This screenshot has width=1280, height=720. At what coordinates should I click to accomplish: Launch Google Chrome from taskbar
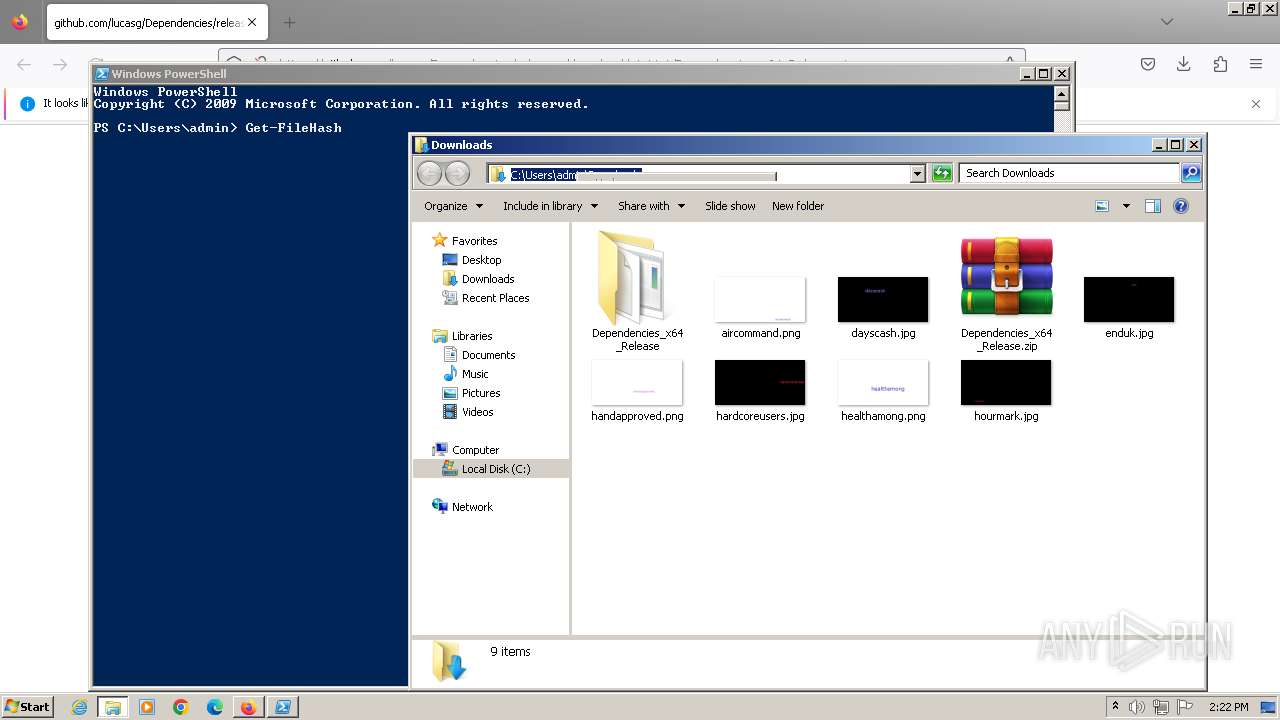181,707
